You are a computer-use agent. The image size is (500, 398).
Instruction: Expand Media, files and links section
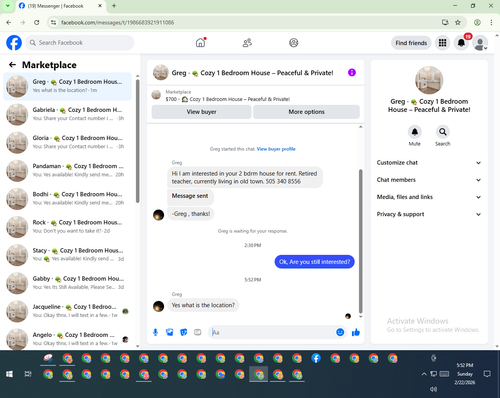pyautogui.click(x=429, y=197)
